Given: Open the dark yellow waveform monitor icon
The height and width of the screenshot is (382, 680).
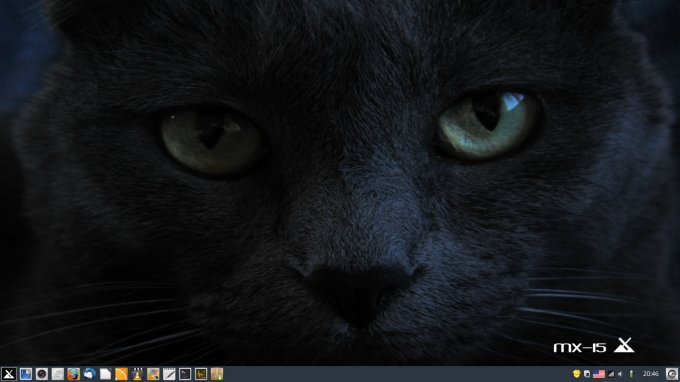Looking at the screenshot, I should coord(201,374).
